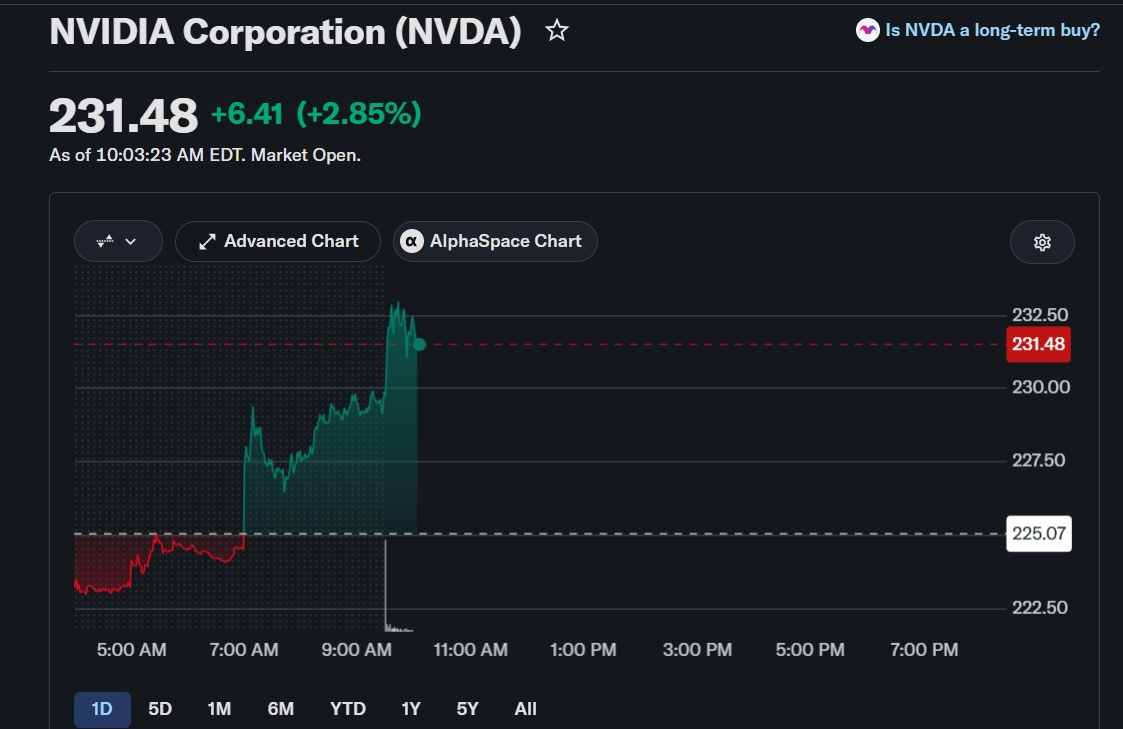Click the NVIDIA Corporation (NVDA) heading
The height and width of the screenshot is (729, 1123).
point(285,32)
